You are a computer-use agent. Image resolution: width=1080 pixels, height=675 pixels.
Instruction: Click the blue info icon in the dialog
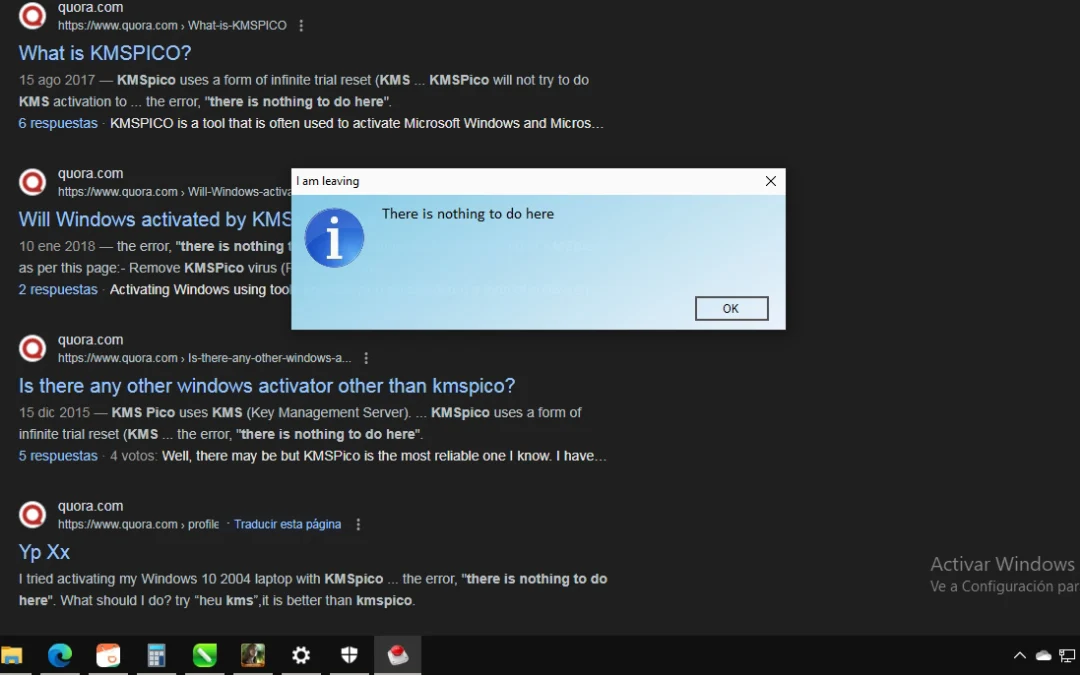point(334,237)
